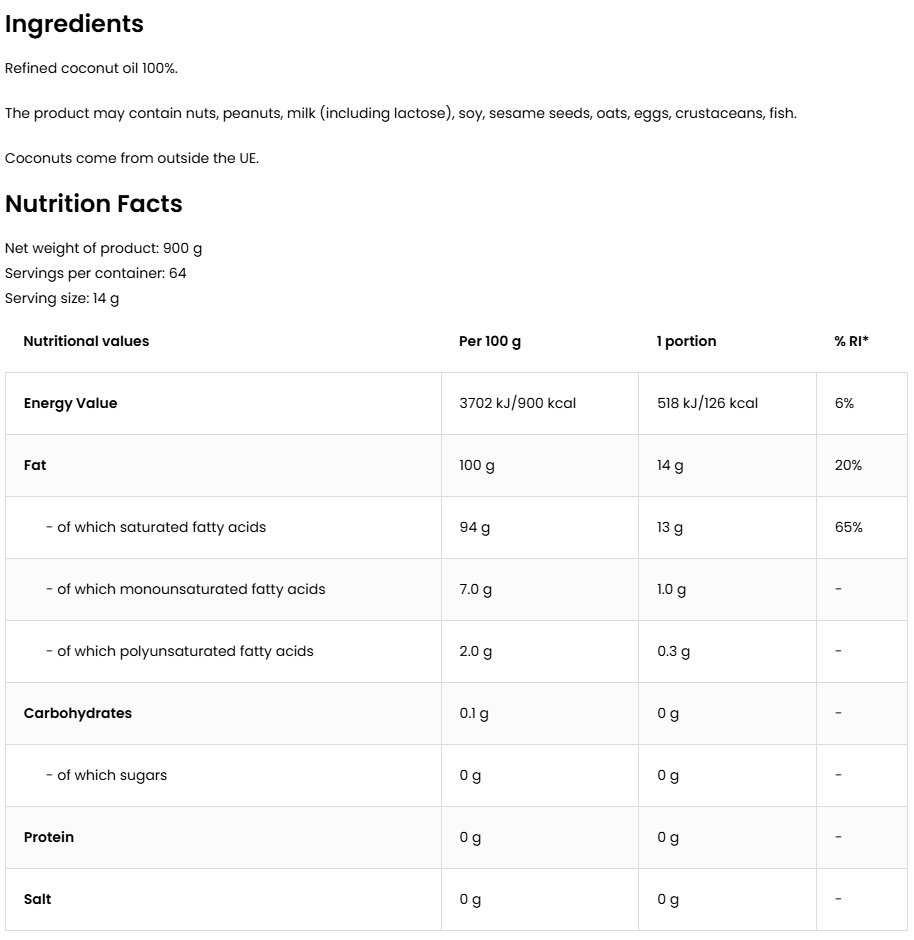Click the Nutrition Facts heading
The image size is (914, 940).
click(x=94, y=204)
